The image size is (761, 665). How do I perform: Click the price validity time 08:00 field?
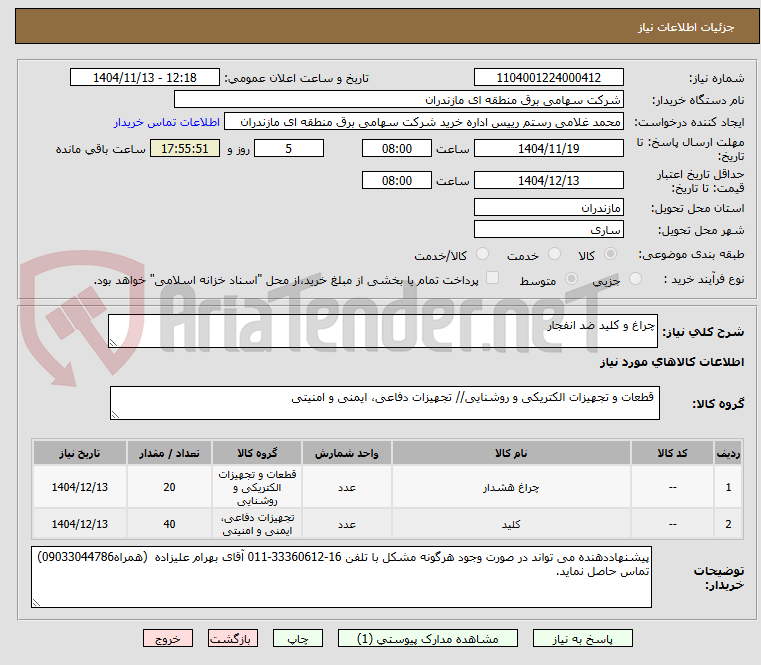pyautogui.click(x=397, y=180)
